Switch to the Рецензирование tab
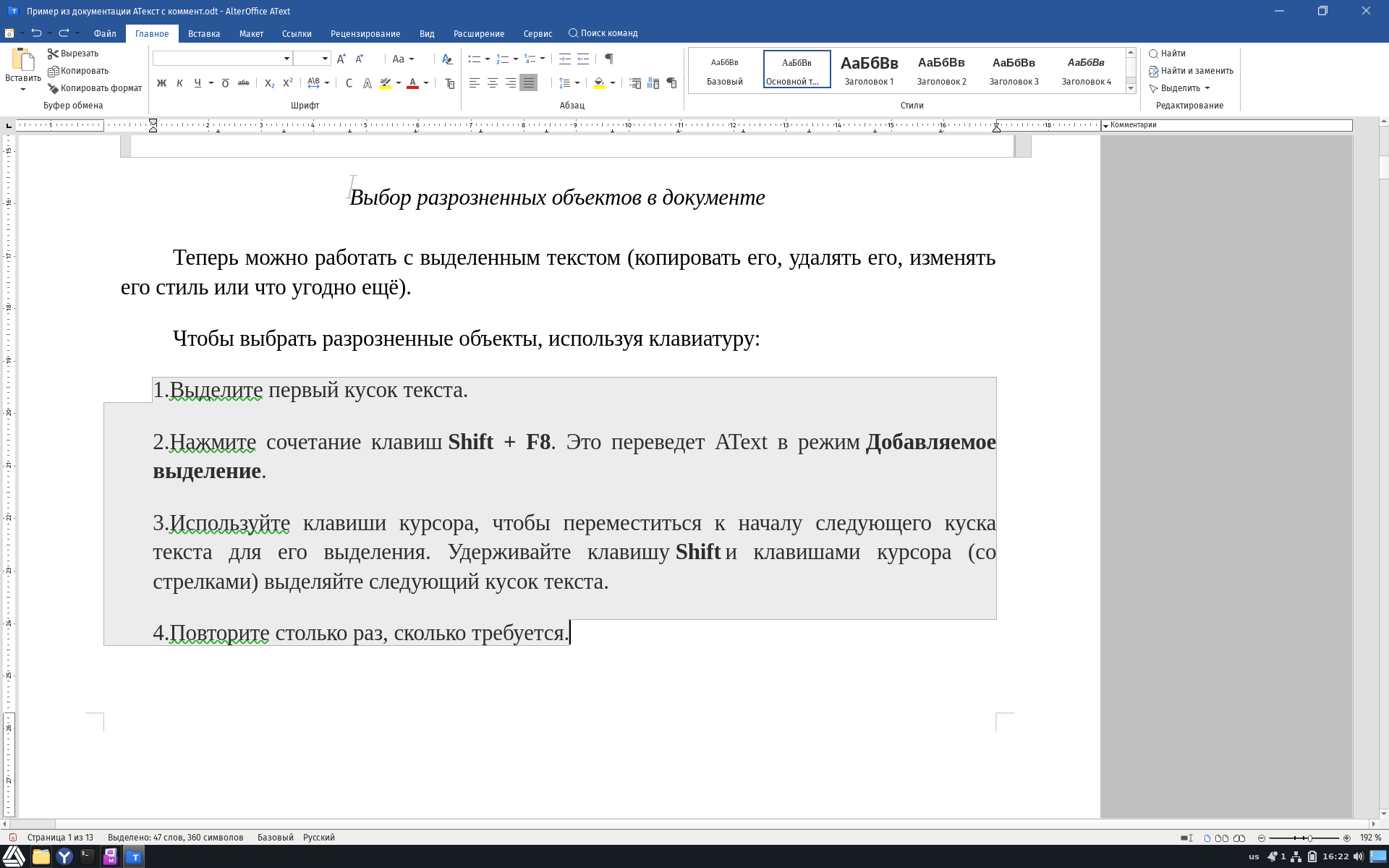Screen dimensions: 1389x868 point(365,33)
